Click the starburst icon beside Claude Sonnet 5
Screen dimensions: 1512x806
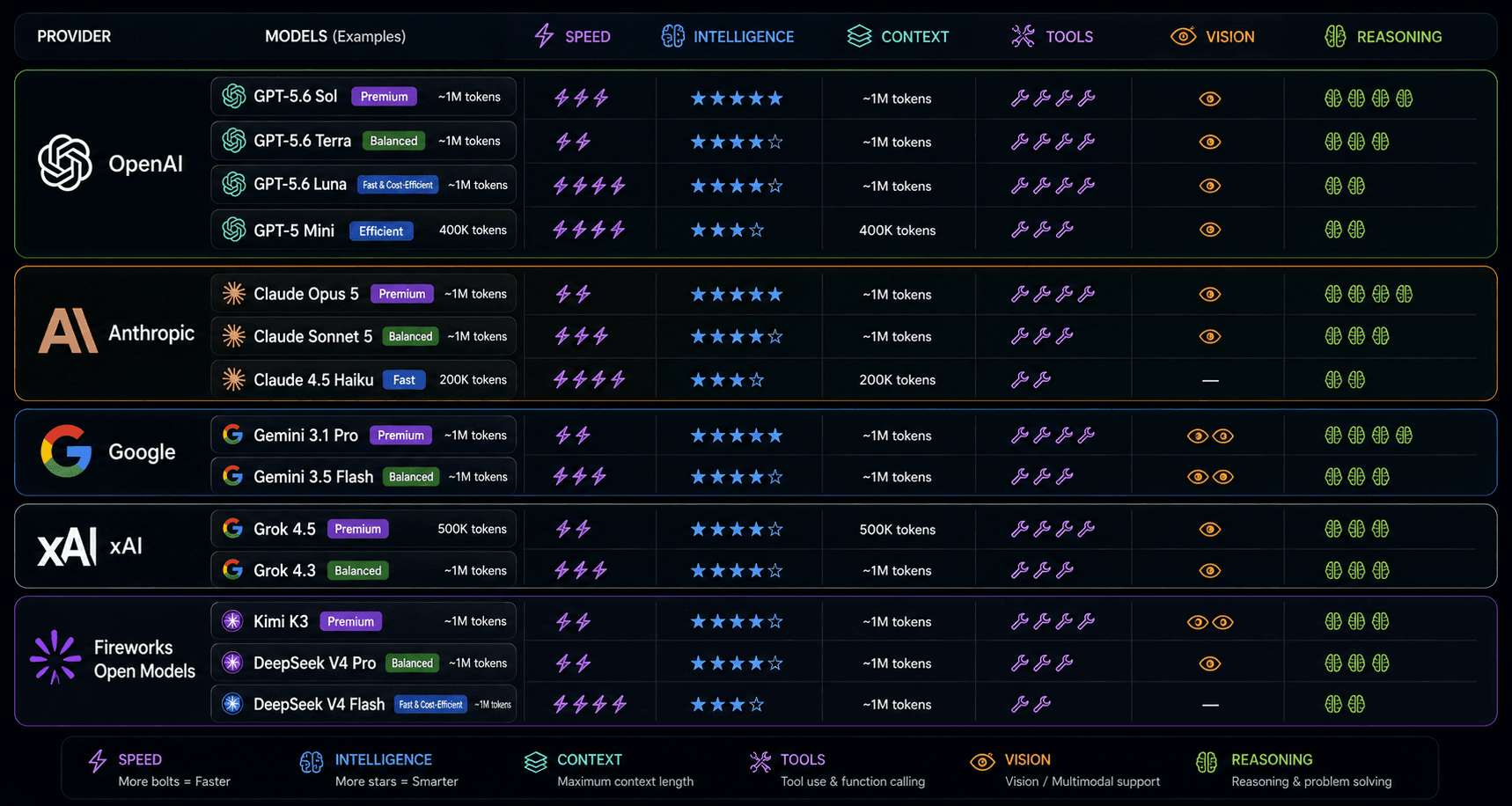[x=234, y=335]
